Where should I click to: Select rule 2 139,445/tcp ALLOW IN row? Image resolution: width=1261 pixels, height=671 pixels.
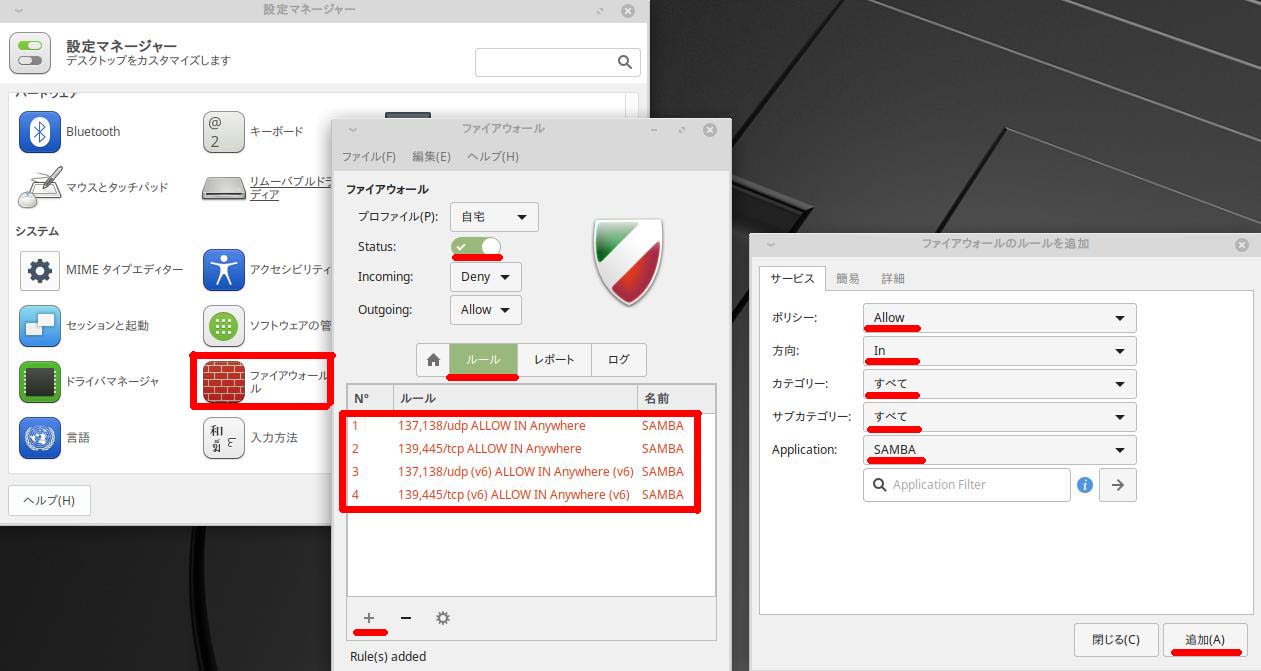(490, 449)
